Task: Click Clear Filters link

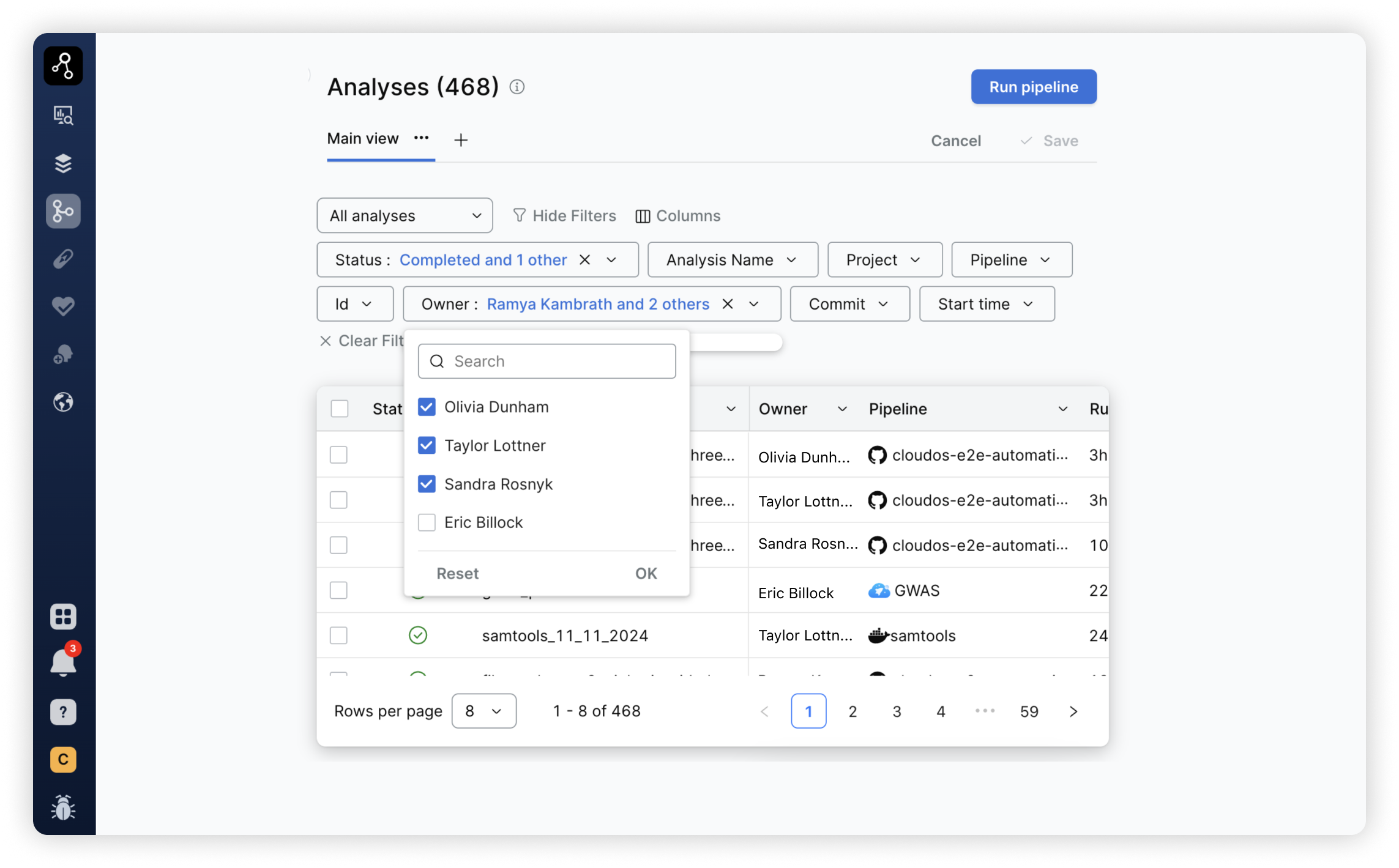Action: click(362, 341)
